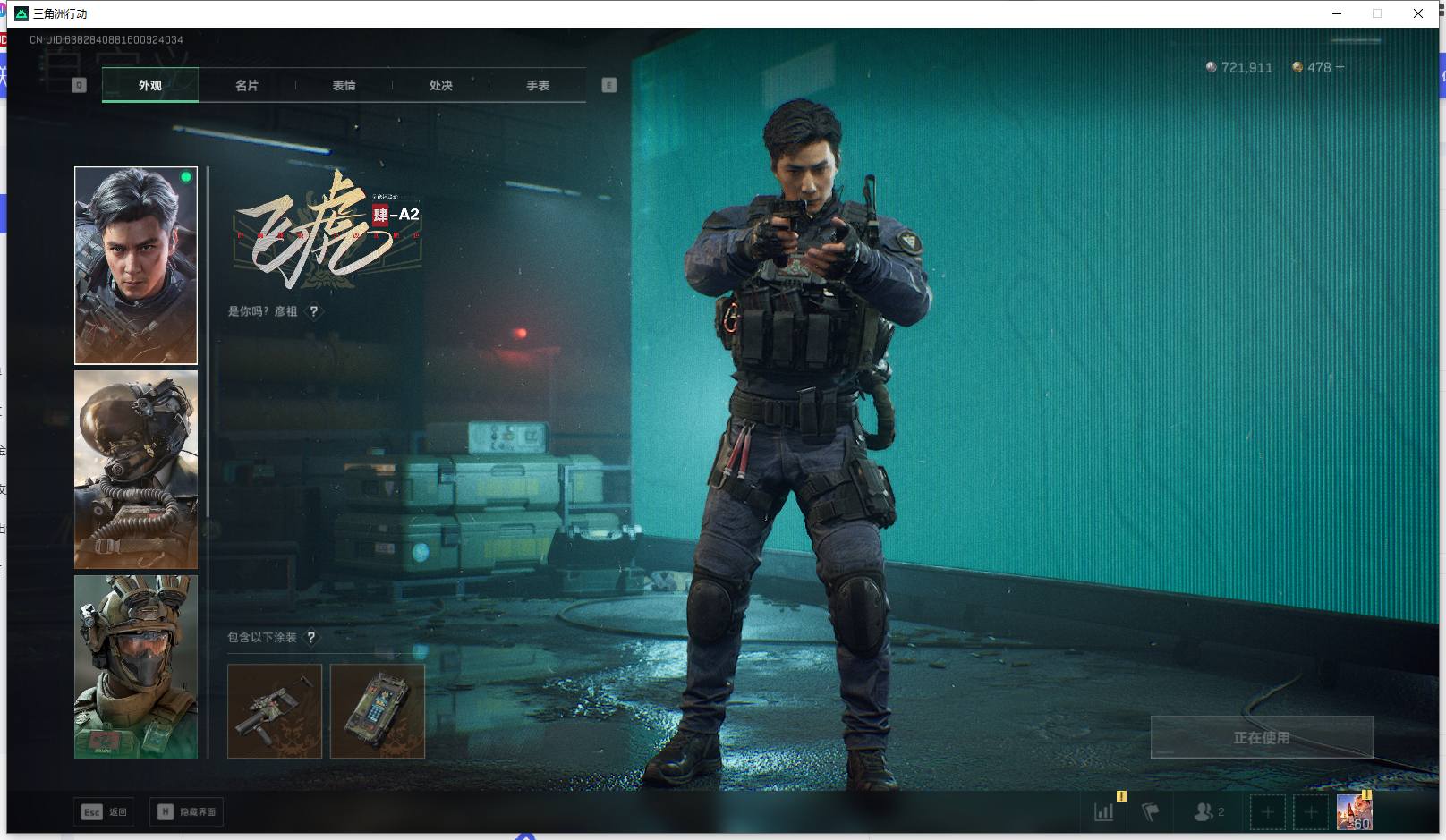Go to the 手表 tab
Image resolution: width=1446 pixels, height=840 pixels.
(x=538, y=85)
